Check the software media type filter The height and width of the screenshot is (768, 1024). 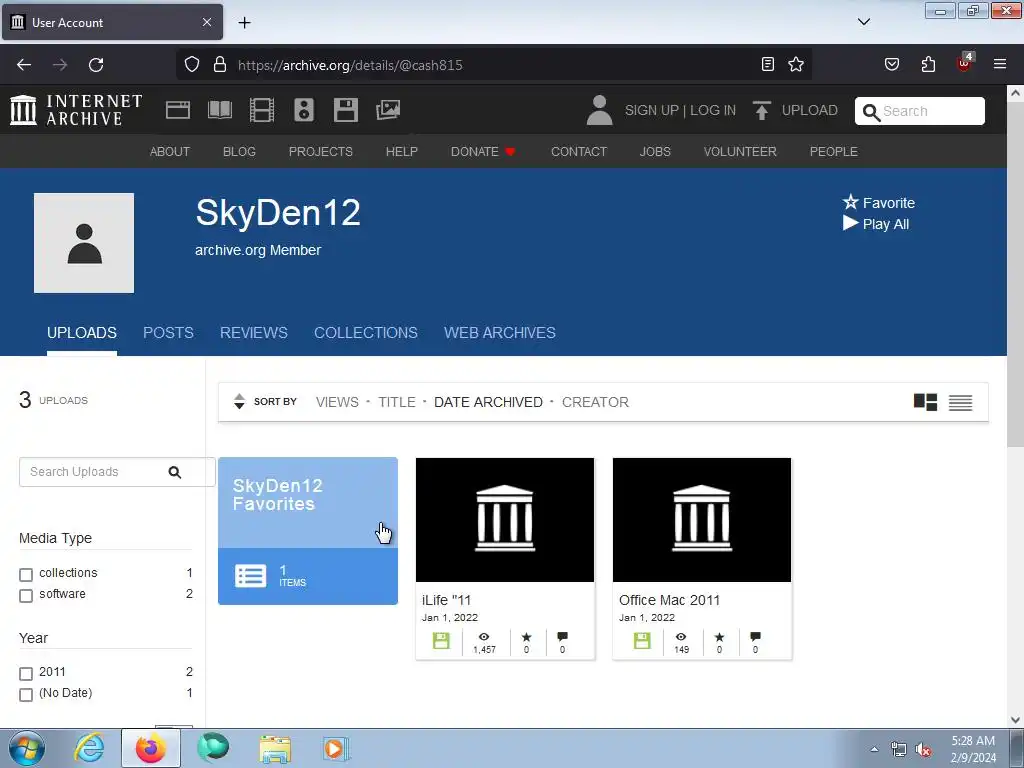point(26,596)
